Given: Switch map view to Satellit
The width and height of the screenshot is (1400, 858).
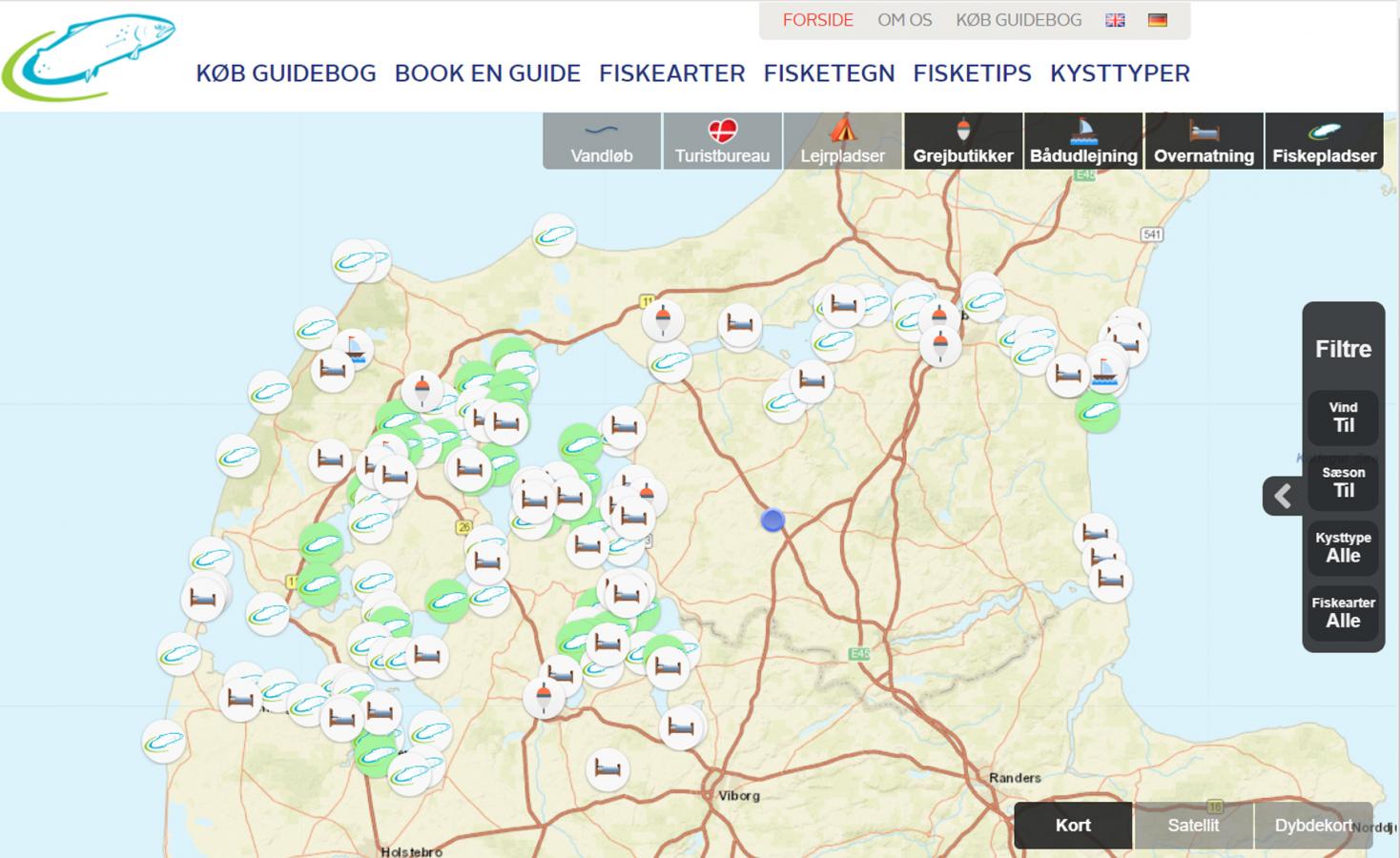Looking at the screenshot, I should pyautogui.click(x=1193, y=826).
